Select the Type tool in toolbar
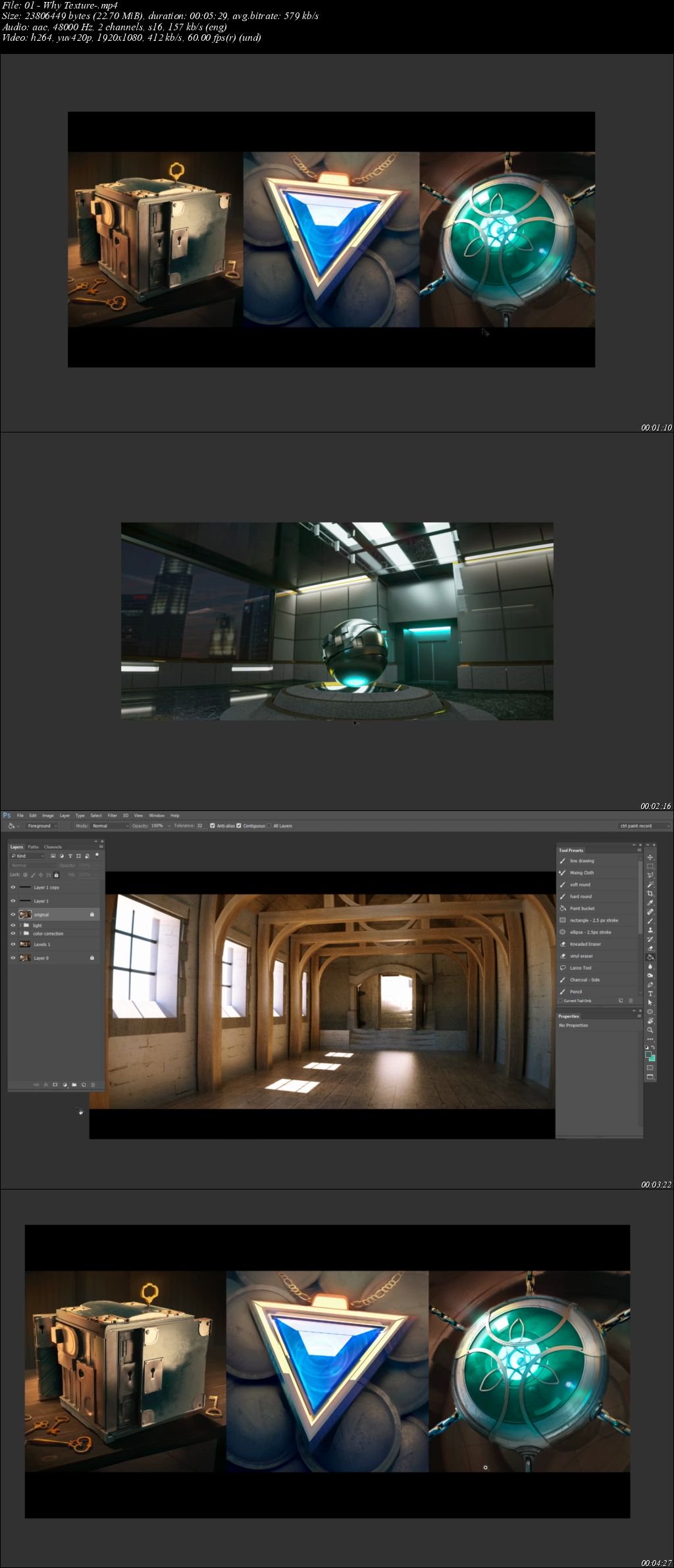Viewport: 674px width, 1568px height. point(650,993)
